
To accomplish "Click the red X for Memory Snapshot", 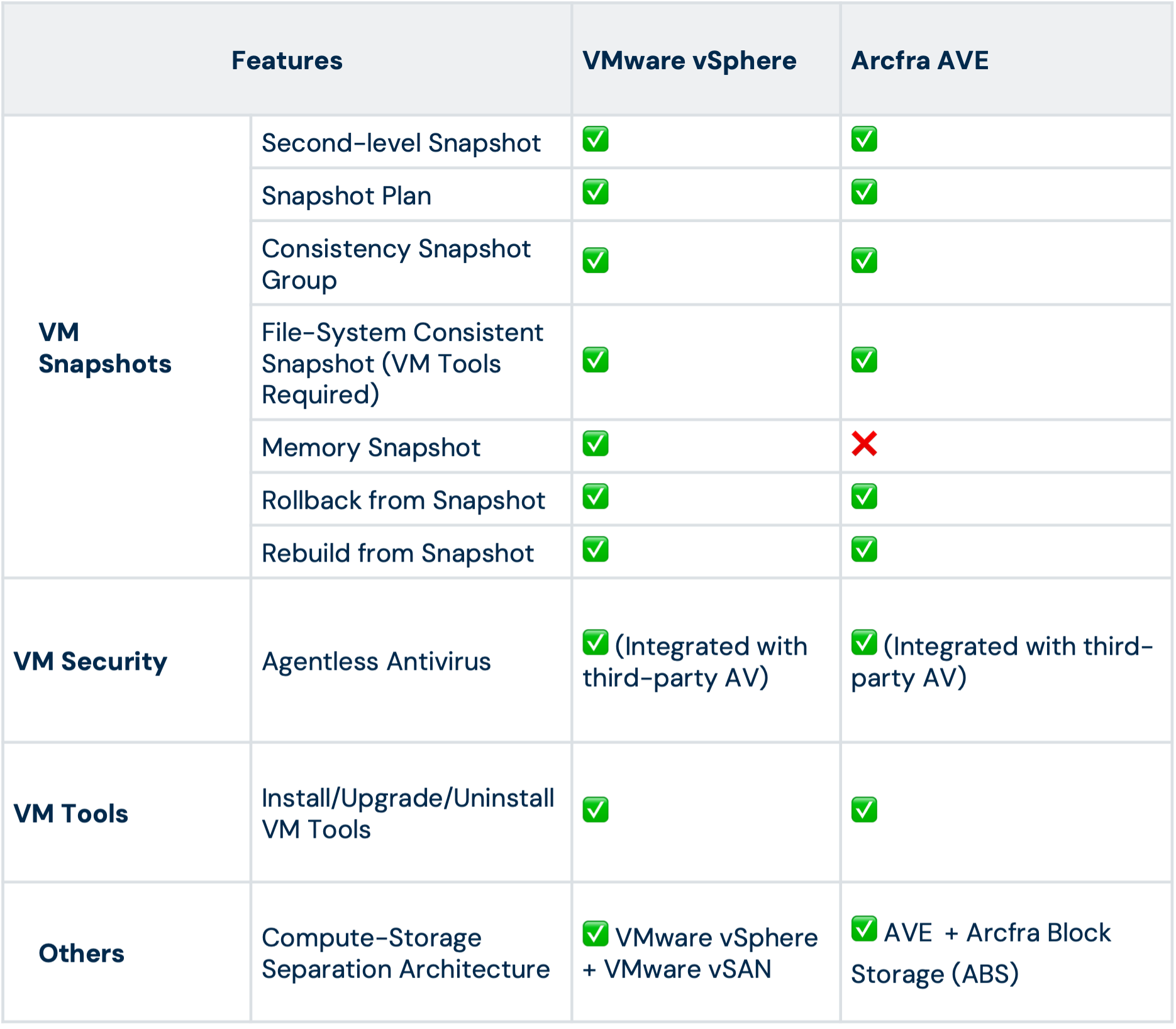I will (x=864, y=443).
